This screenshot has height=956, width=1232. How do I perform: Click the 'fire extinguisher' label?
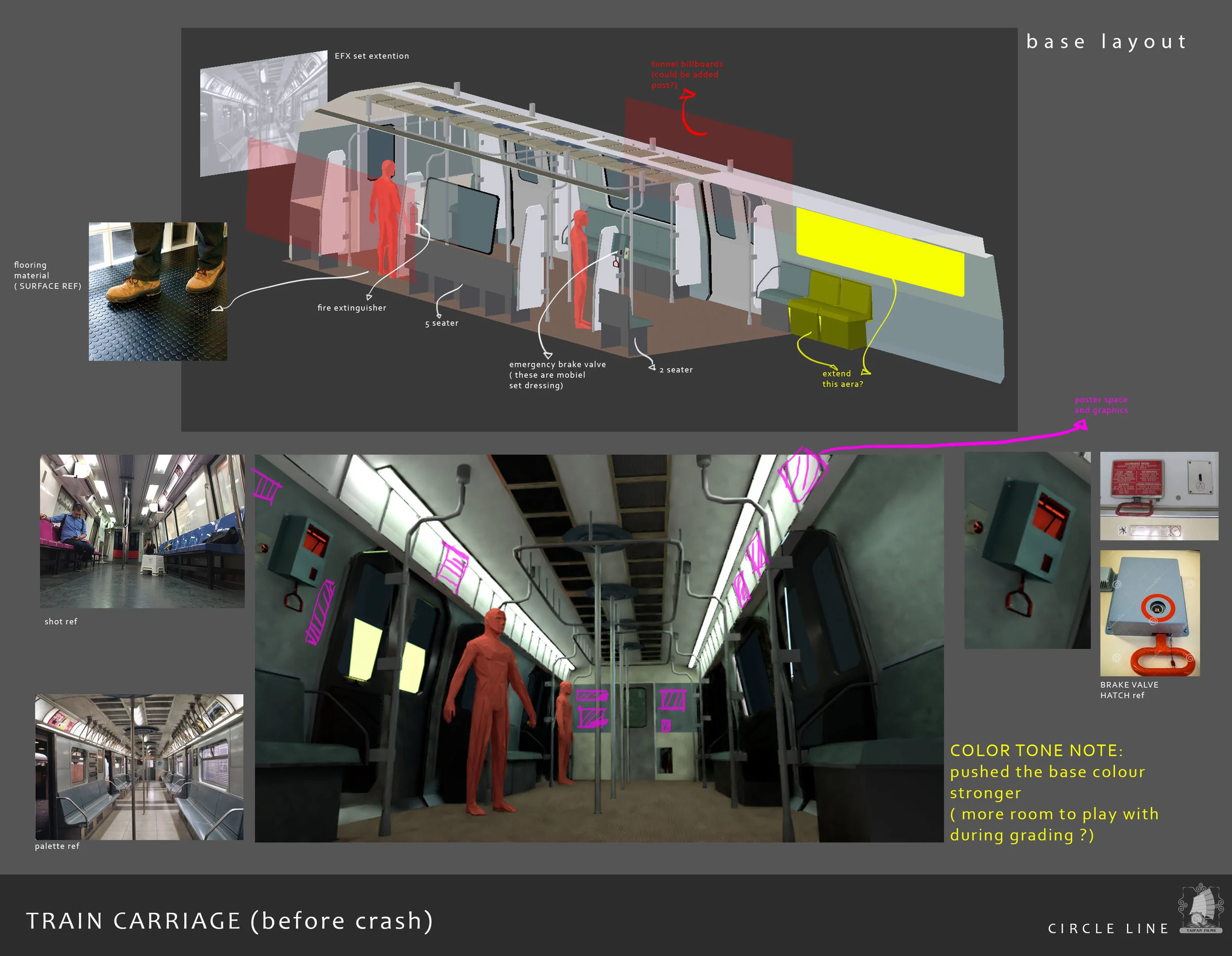tap(351, 308)
